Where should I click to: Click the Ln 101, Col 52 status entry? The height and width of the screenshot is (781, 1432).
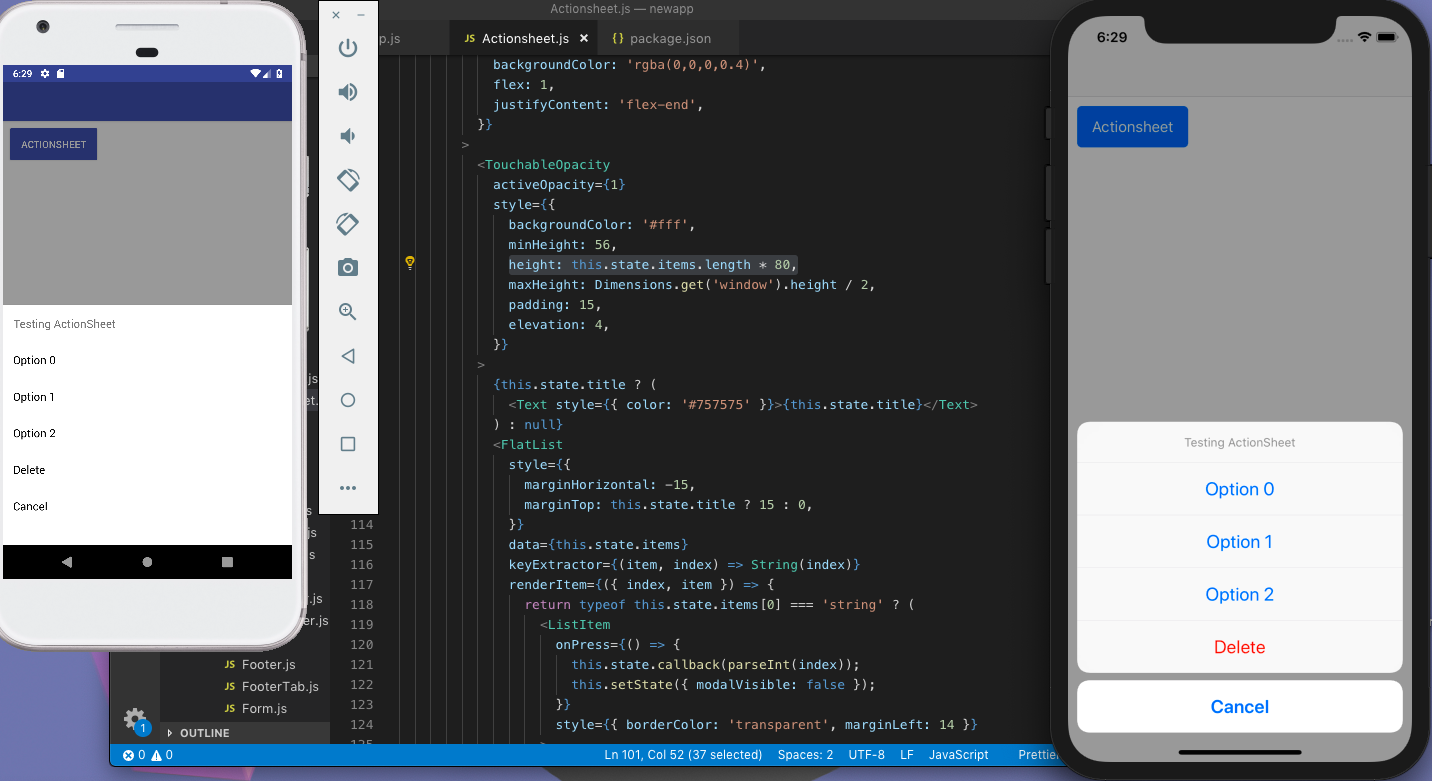[x=683, y=755]
